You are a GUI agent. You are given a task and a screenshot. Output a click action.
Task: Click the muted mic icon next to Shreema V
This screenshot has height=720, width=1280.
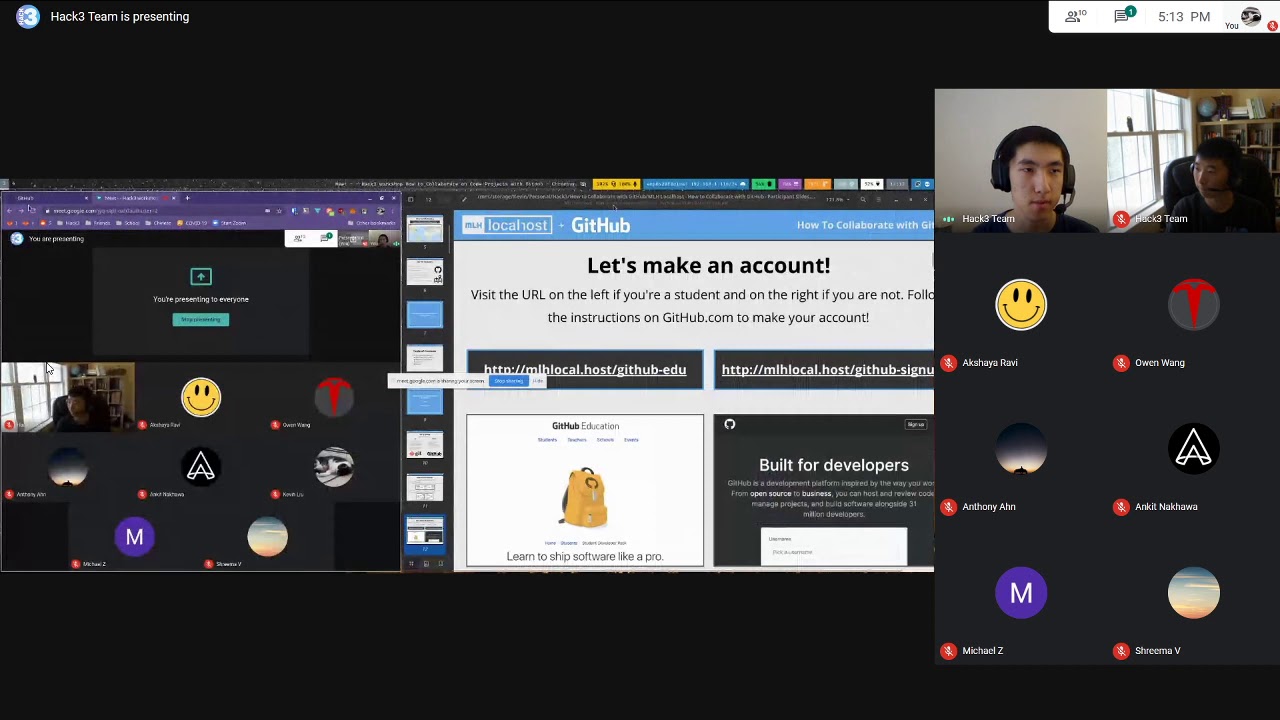coord(1121,651)
